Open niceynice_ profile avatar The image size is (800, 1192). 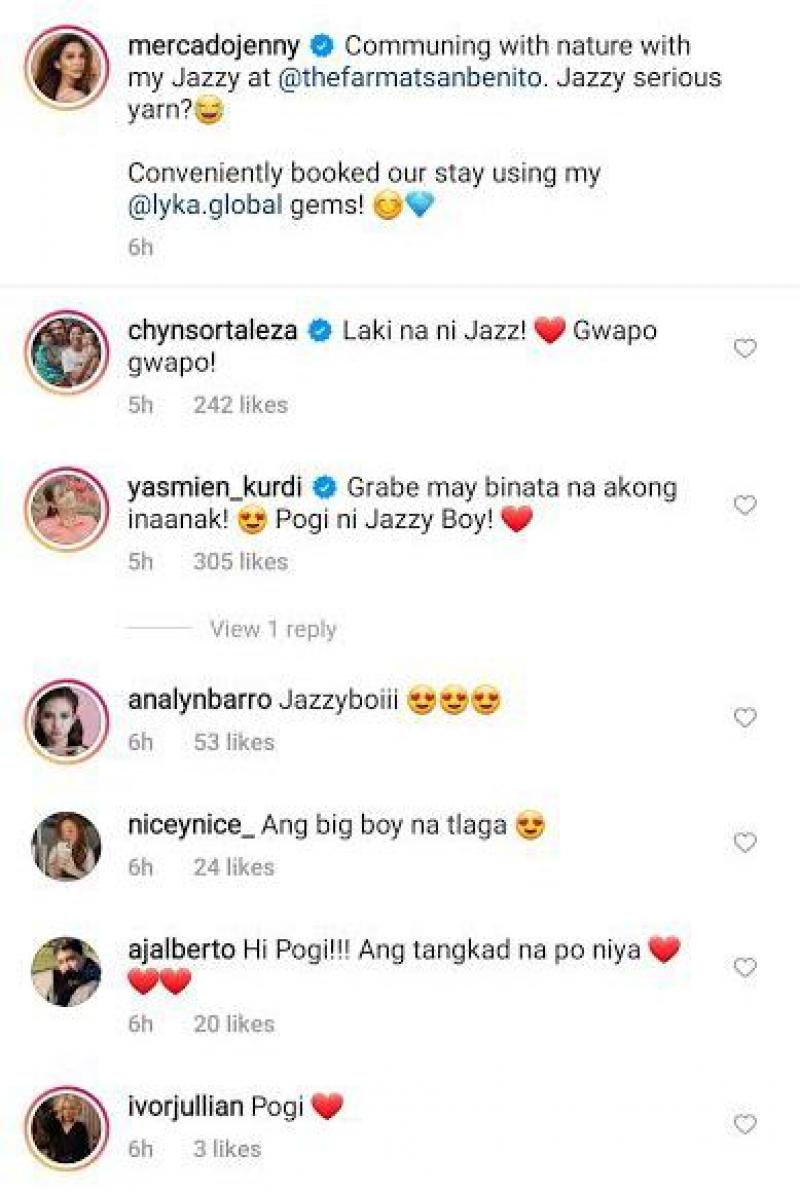pos(66,846)
